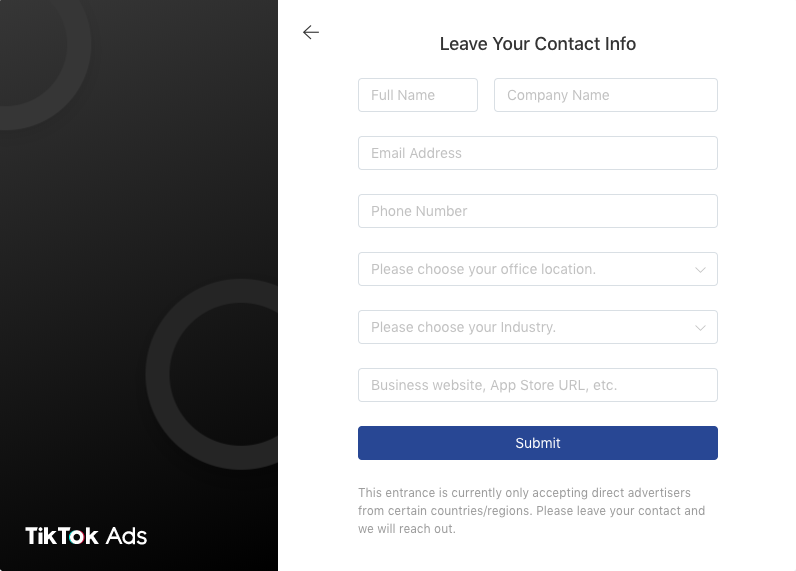Focus the Full Name input field

418,95
